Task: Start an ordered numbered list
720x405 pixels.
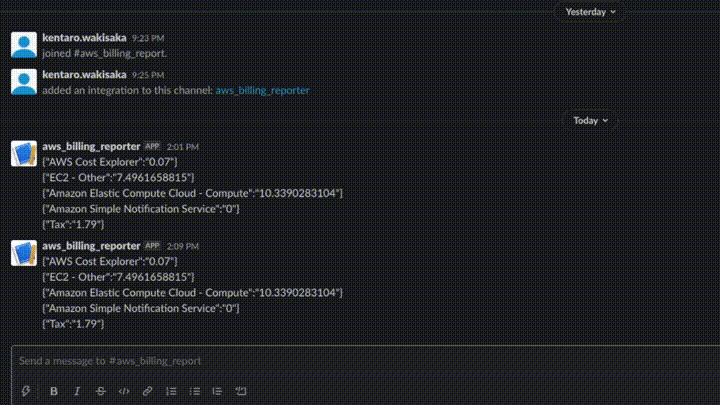Action: 171,391
